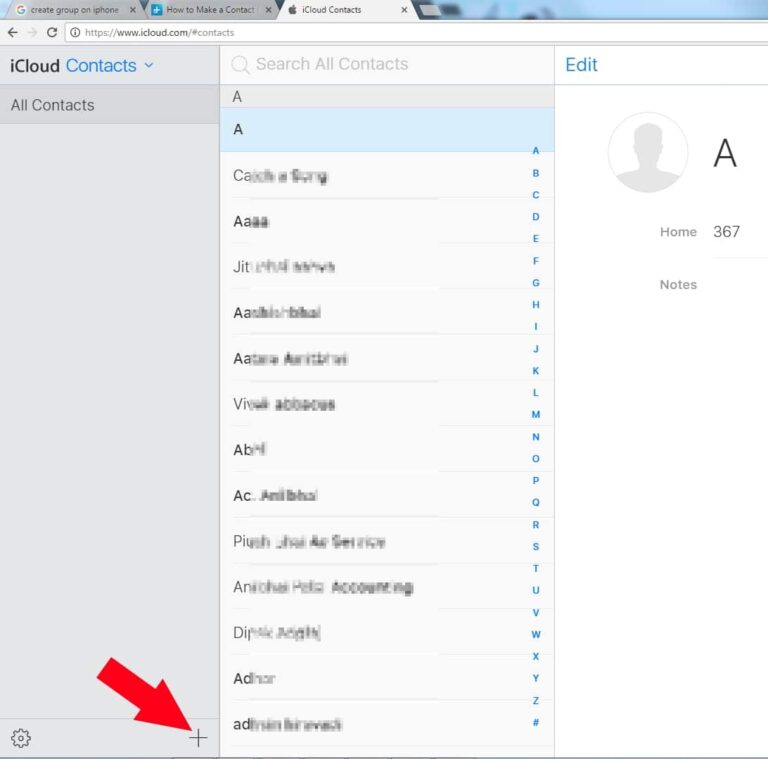The image size is (768, 759).
Task: Jump to letter E in index
Action: click(x=536, y=238)
